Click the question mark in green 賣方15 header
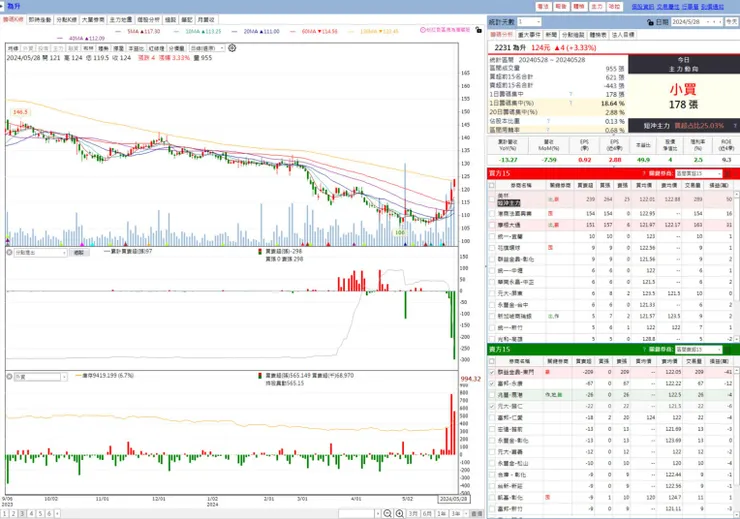Image resolution: width=740 pixels, height=519 pixels. [644, 350]
